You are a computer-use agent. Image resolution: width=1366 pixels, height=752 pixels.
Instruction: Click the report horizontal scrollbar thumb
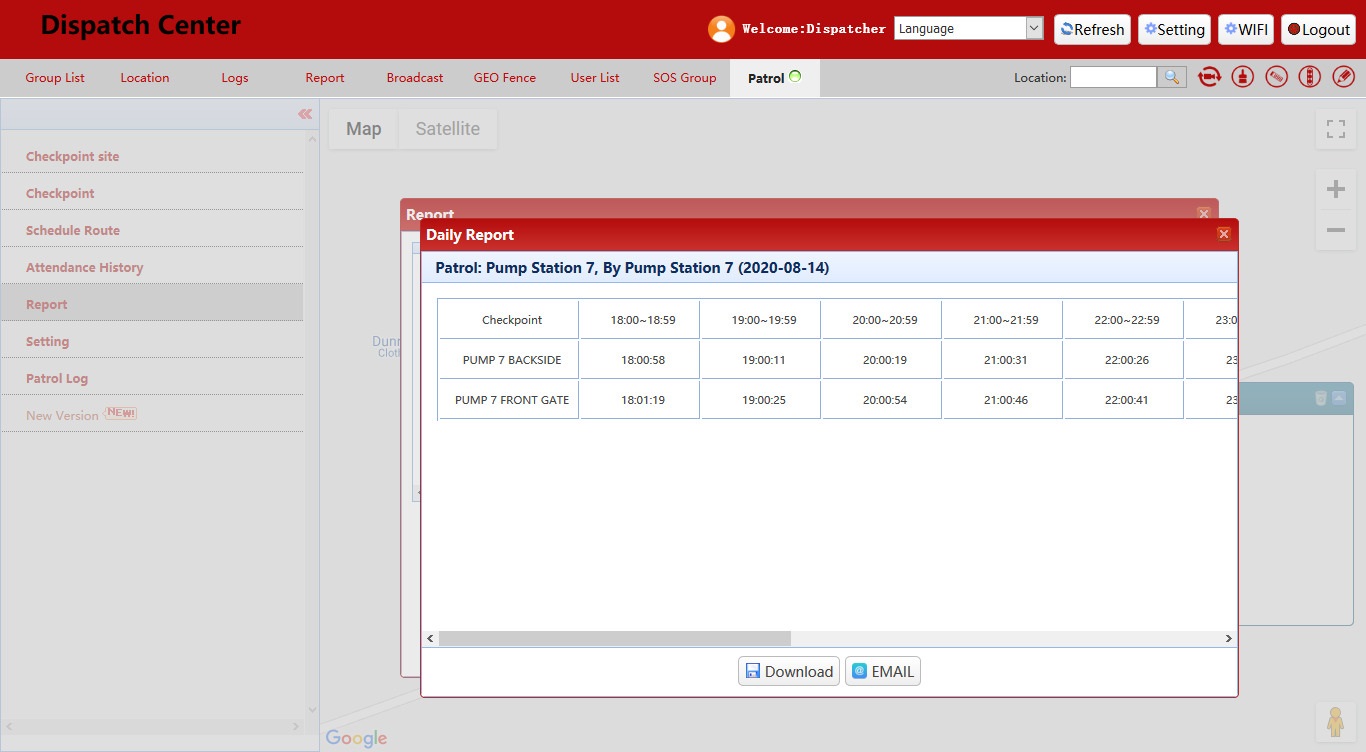(614, 638)
